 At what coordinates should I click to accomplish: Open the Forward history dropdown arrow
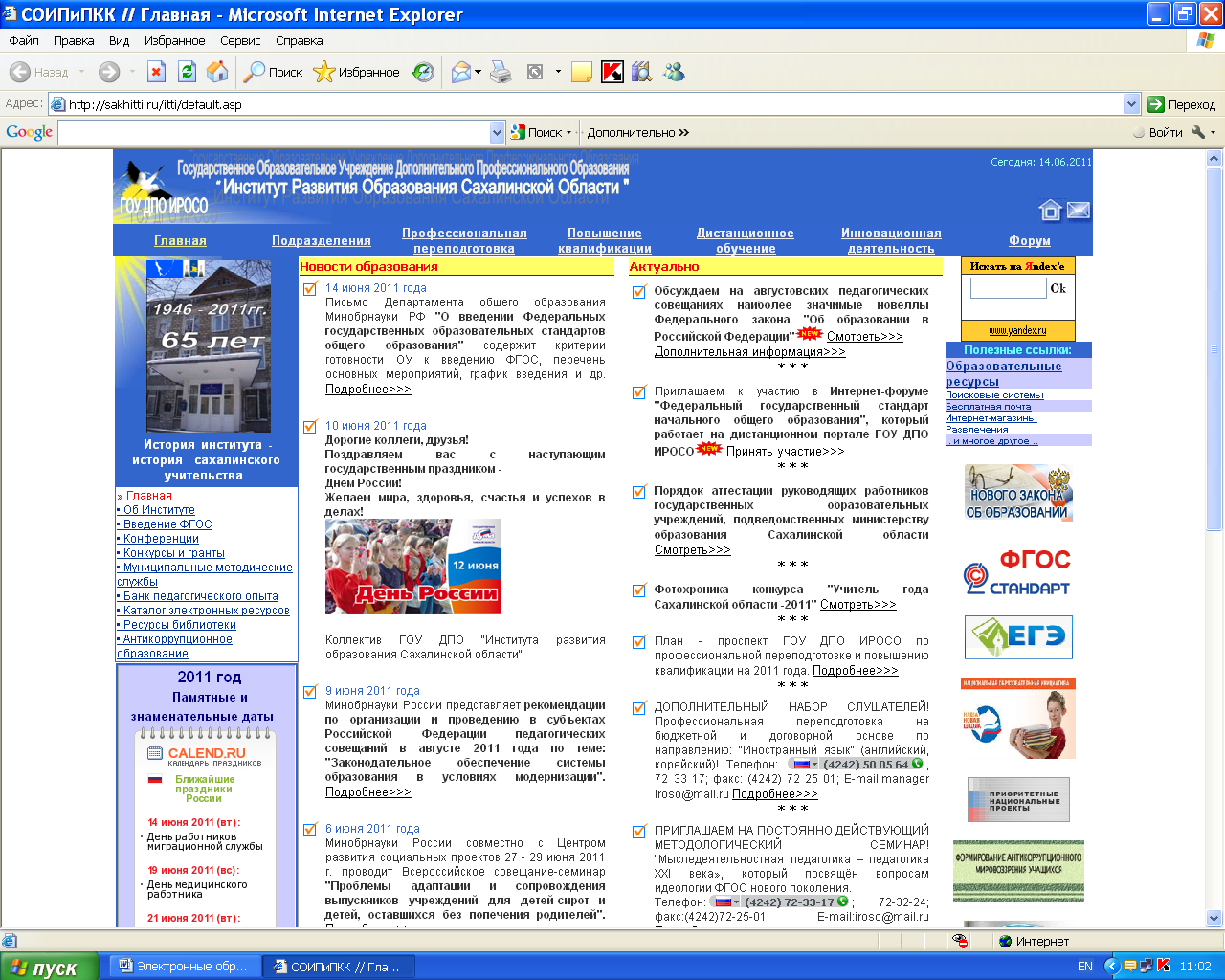(130, 72)
